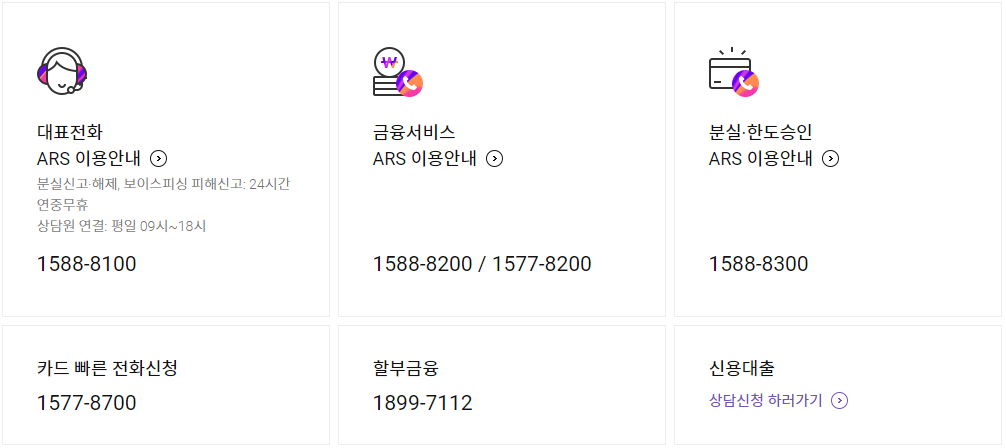Image resolution: width=1006 pixels, height=448 pixels.
Task: Open ARS 이용안내 text under 대표전화
Action: [x=89, y=159]
